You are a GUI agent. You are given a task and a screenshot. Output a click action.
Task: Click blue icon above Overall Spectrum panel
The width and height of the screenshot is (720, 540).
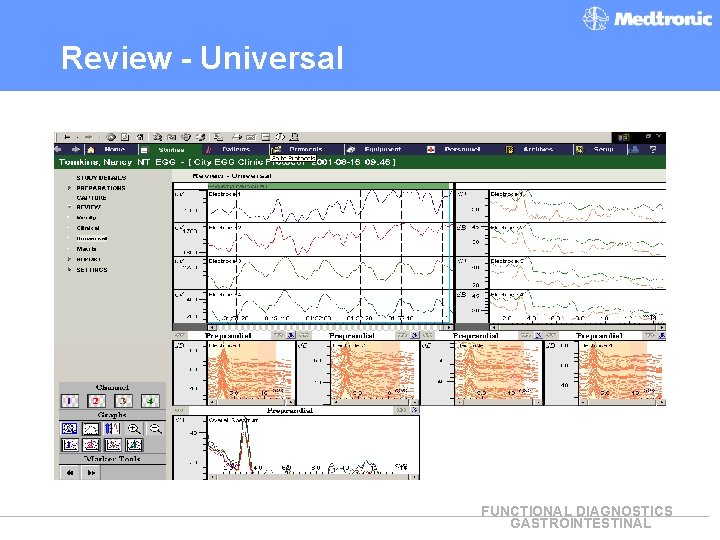click(x=415, y=410)
